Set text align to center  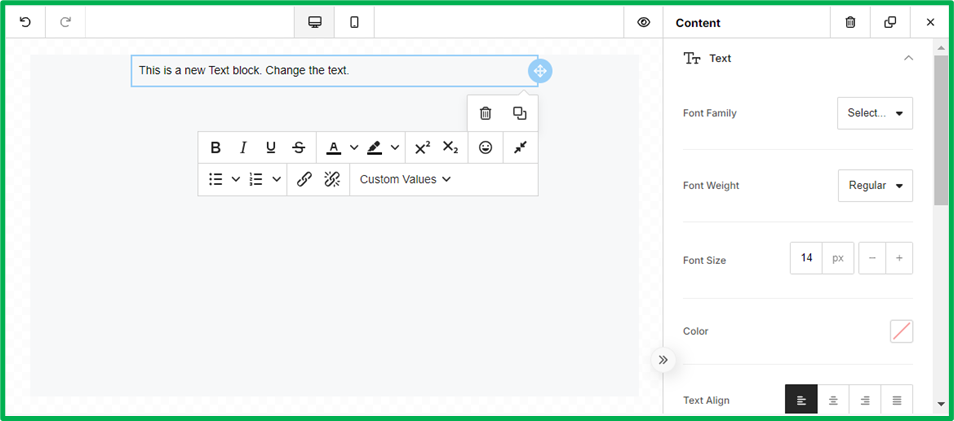click(833, 400)
